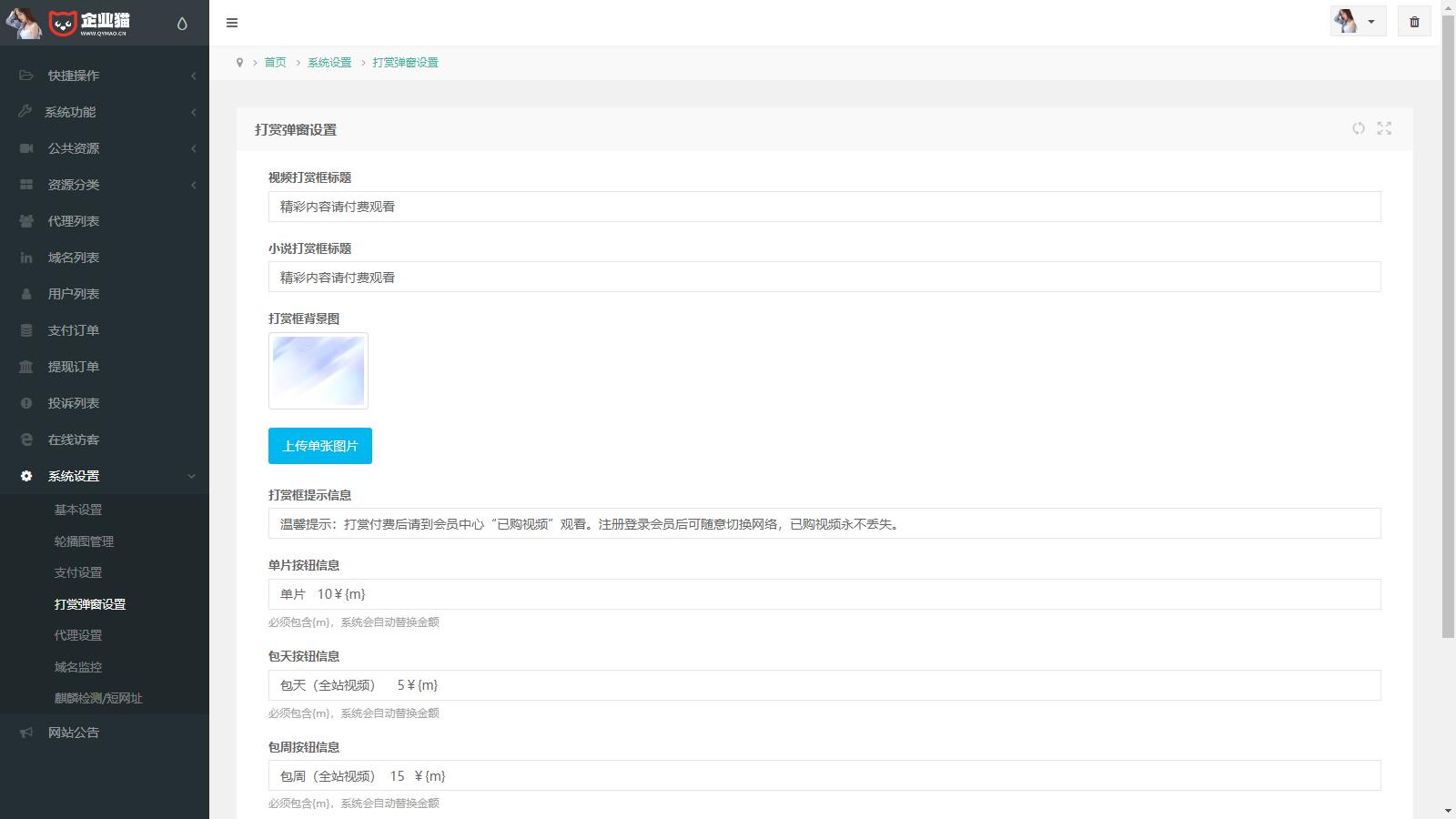Click the panel refresh icon

[1359, 128]
